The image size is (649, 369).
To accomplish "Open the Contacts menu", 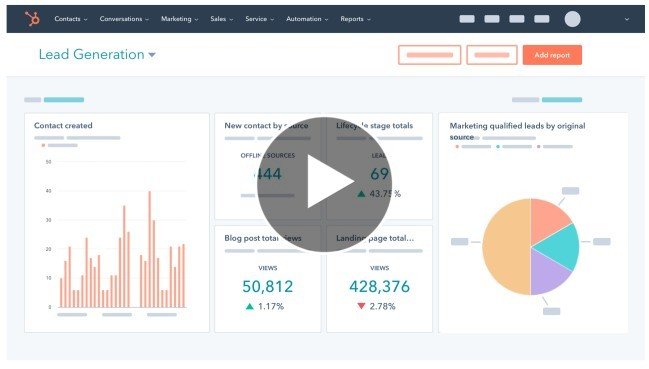I will coord(71,19).
